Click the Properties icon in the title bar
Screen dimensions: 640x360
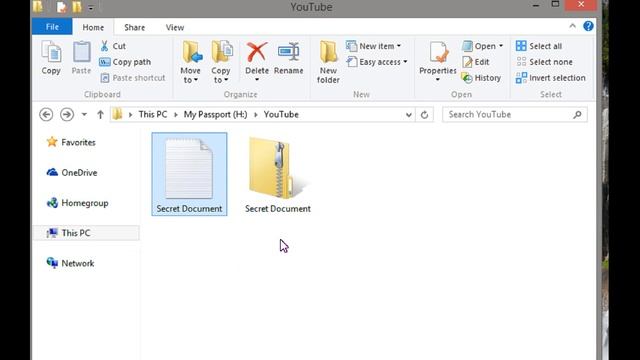coord(61,7)
